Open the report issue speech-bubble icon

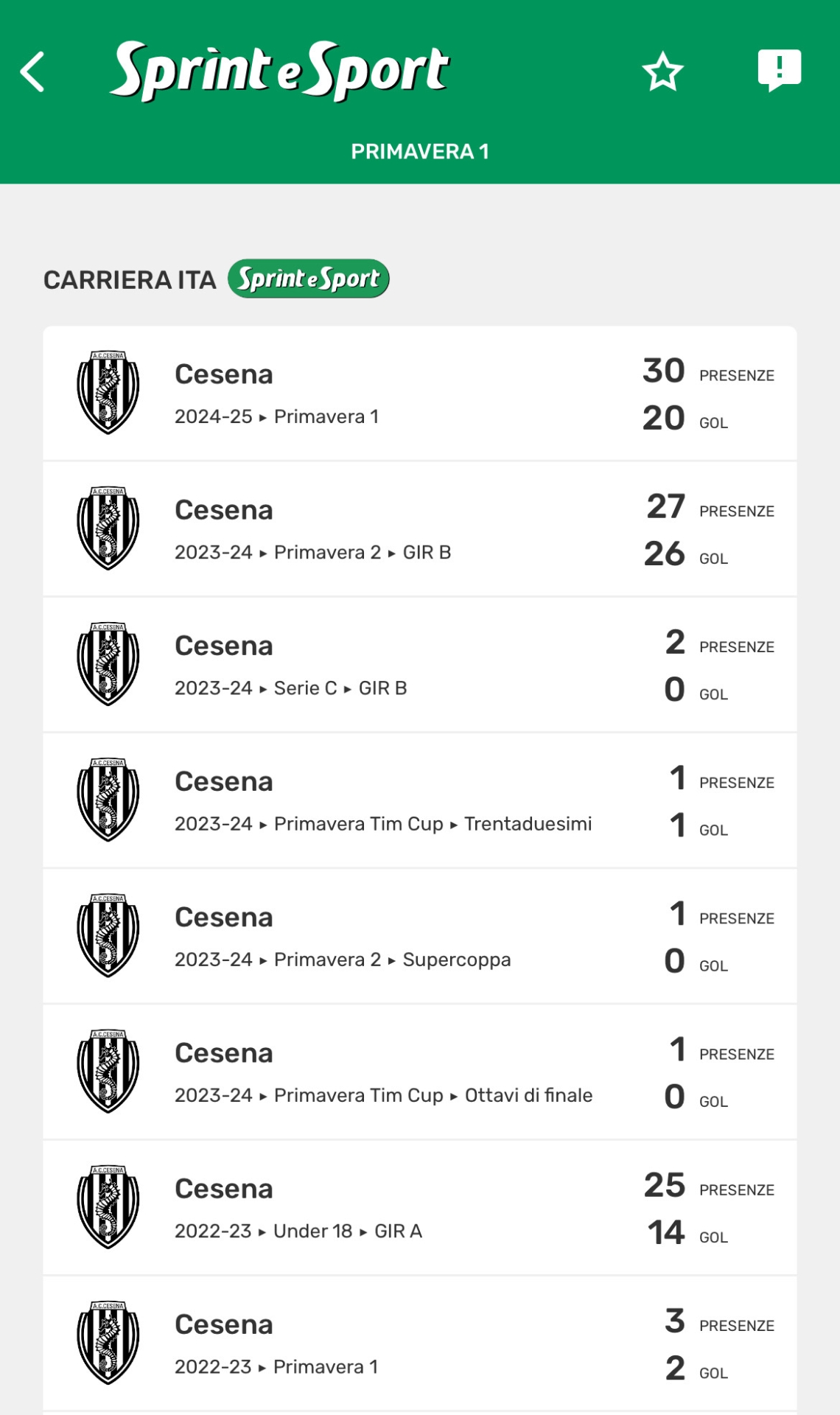click(x=779, y=70)
